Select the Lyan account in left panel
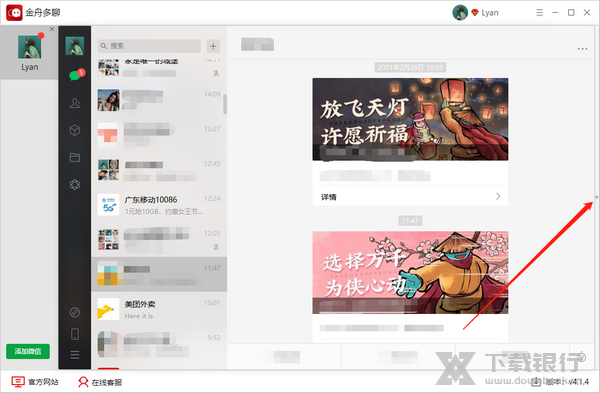The image size is (600, 393). click(29, 53)
